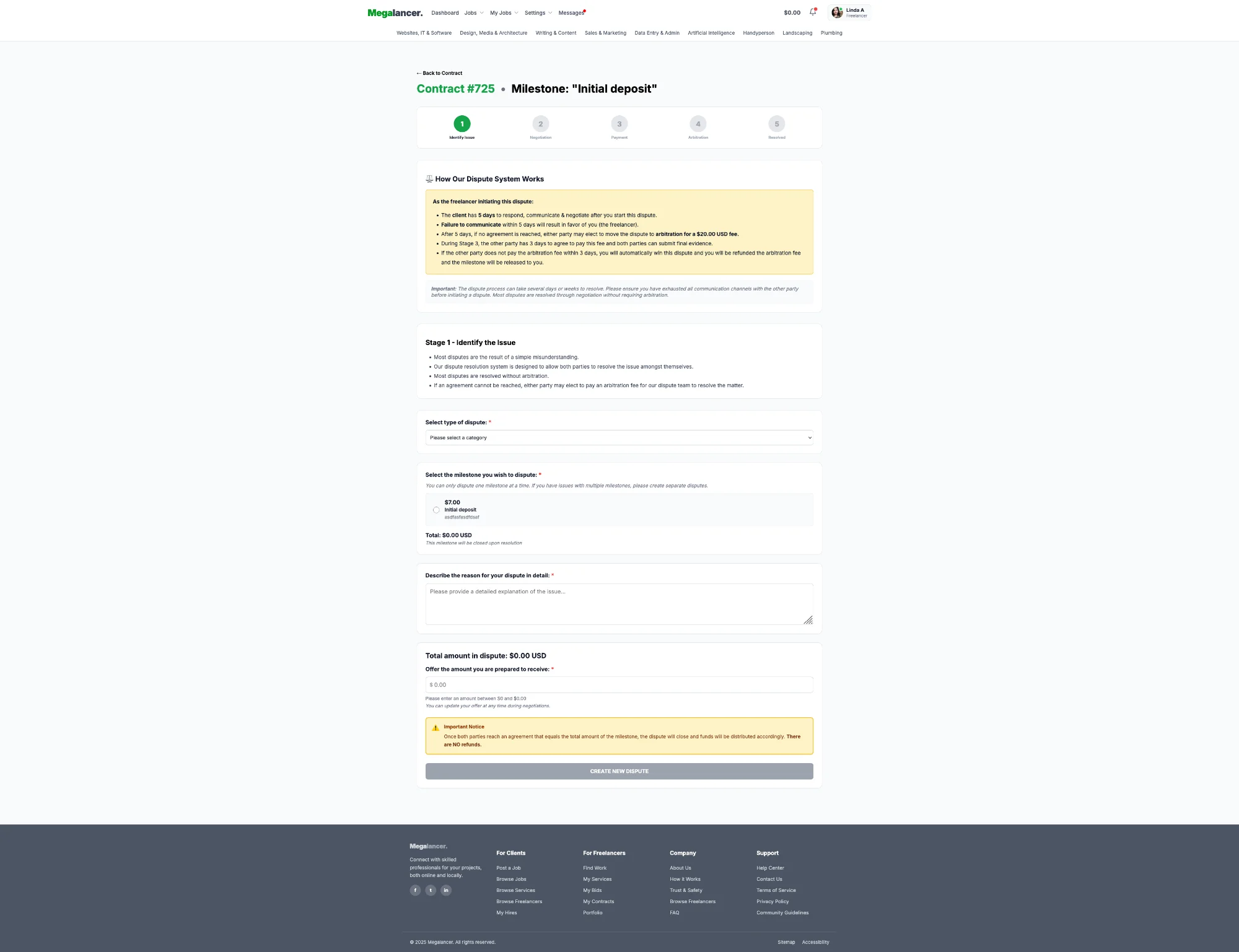Click the Back to Contract link

[440, 72]
